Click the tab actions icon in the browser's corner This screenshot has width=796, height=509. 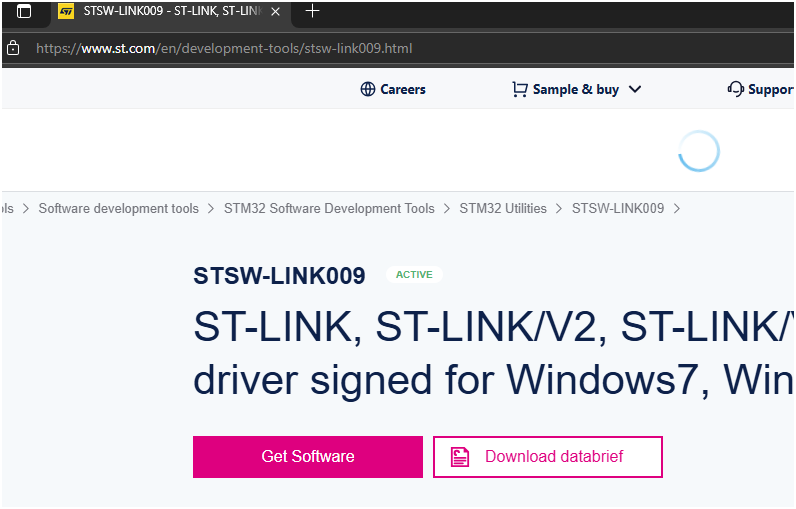[24, 11]
